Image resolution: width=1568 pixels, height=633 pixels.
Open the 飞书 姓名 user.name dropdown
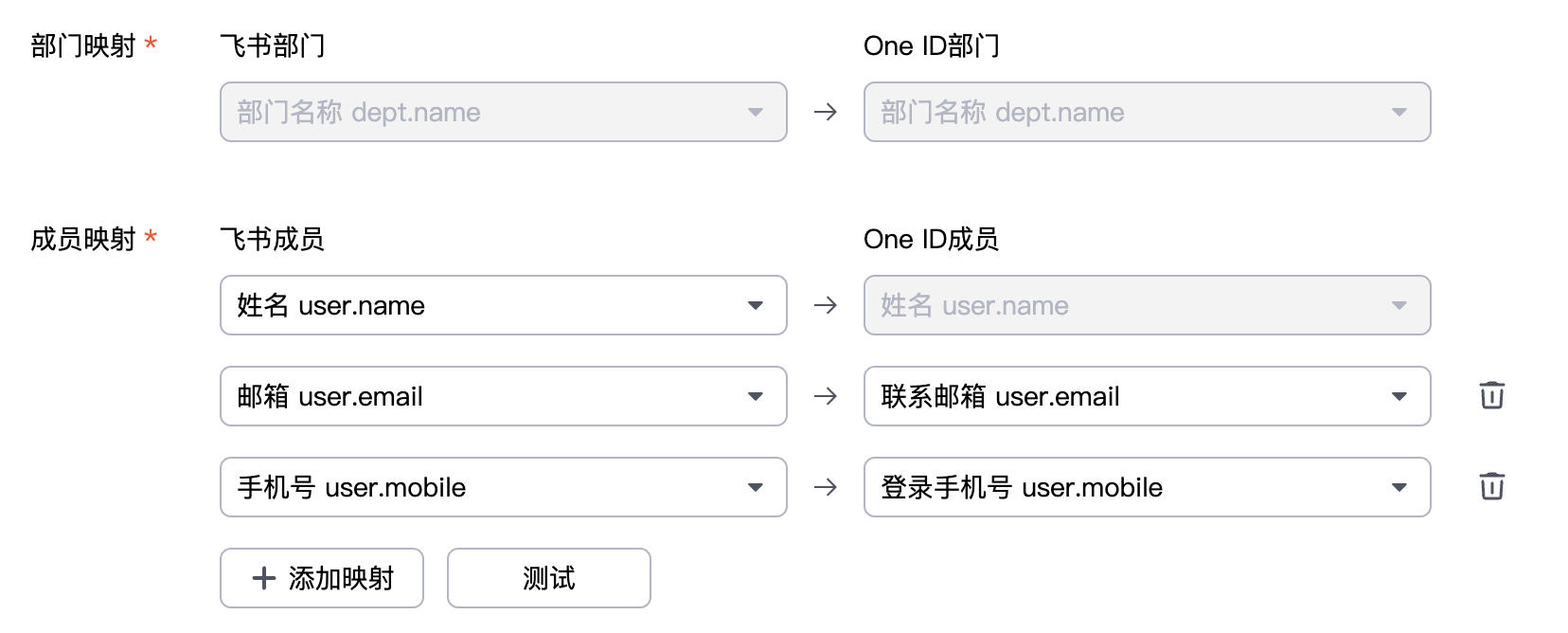503,305
